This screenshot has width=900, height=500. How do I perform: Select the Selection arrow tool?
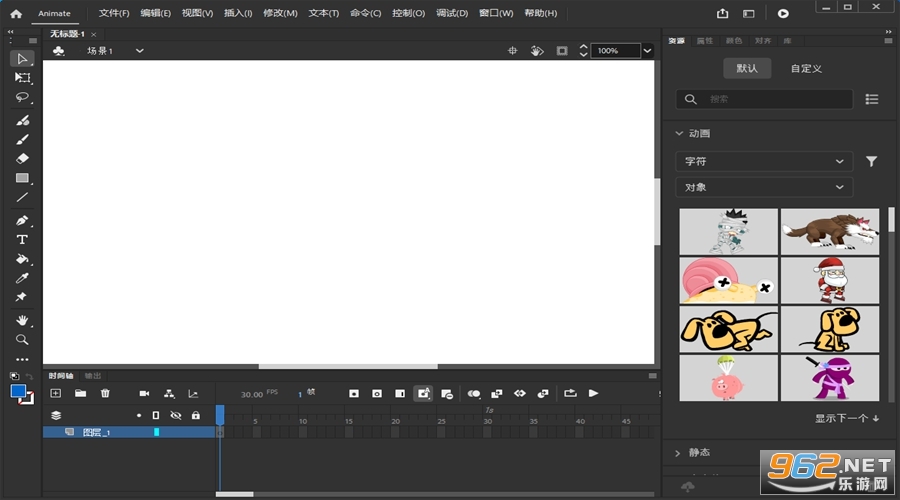pyautogui.click(x=22, y=59)
